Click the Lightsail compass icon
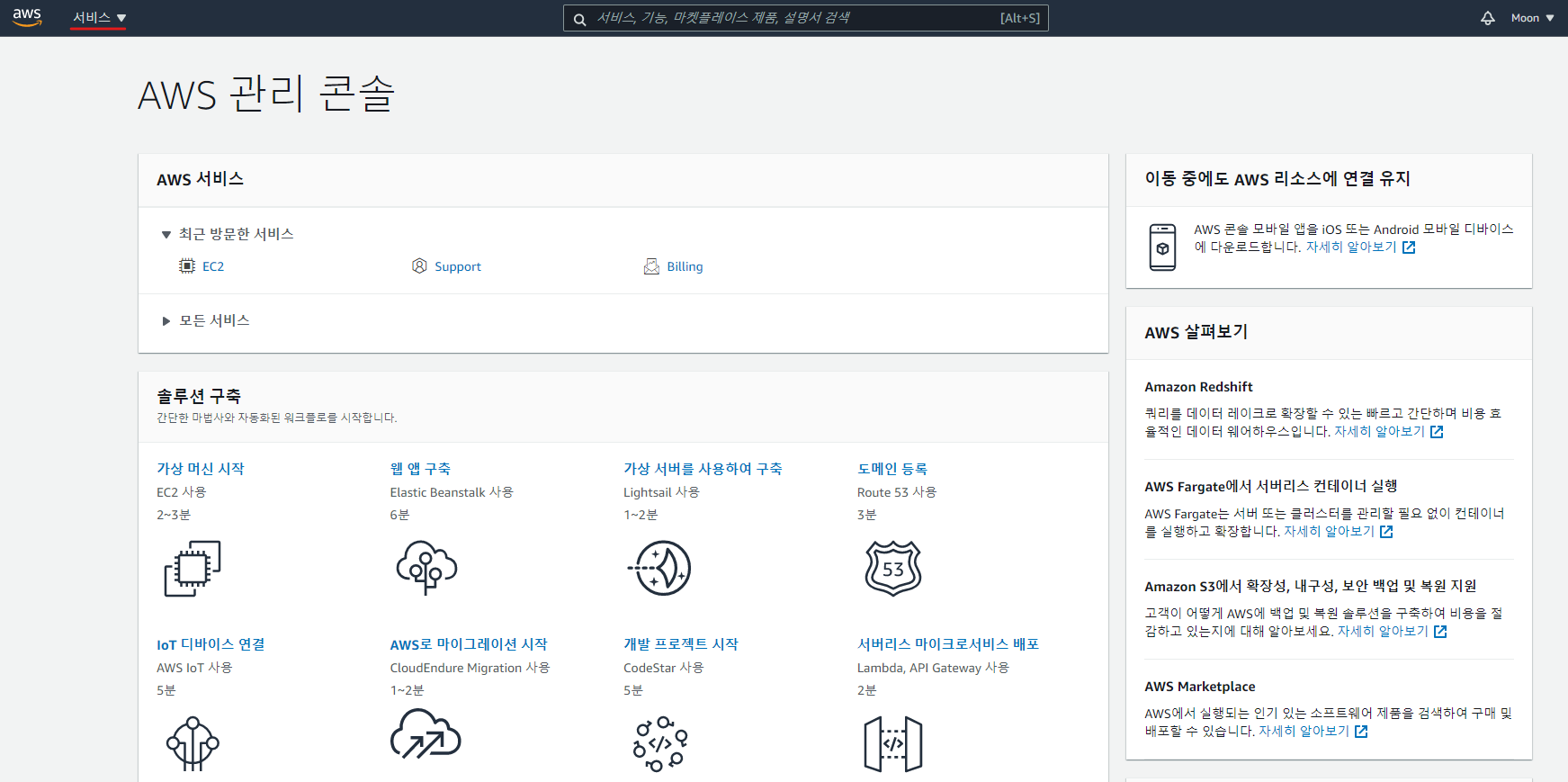The height and width of the screenshot is (782, 1568). [x=659, y=568]
